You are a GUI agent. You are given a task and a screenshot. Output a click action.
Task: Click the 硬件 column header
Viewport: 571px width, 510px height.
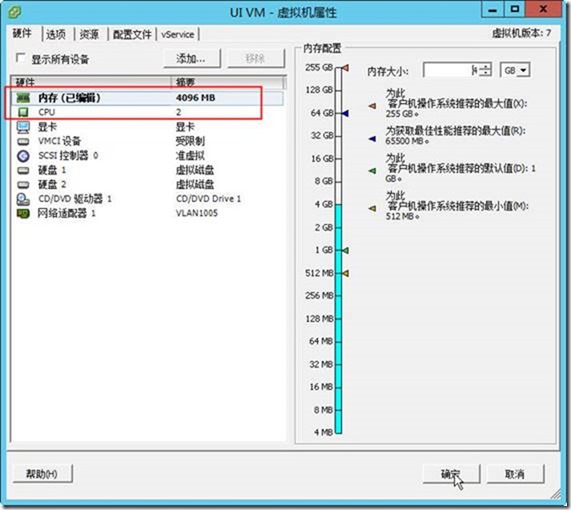coord(91,82)
